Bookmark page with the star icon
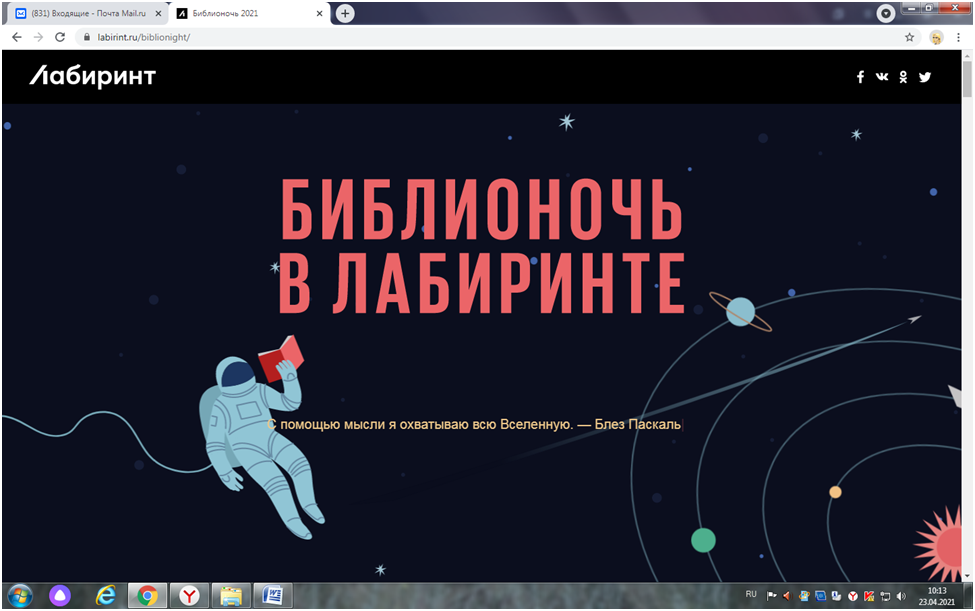 [909, 37]
